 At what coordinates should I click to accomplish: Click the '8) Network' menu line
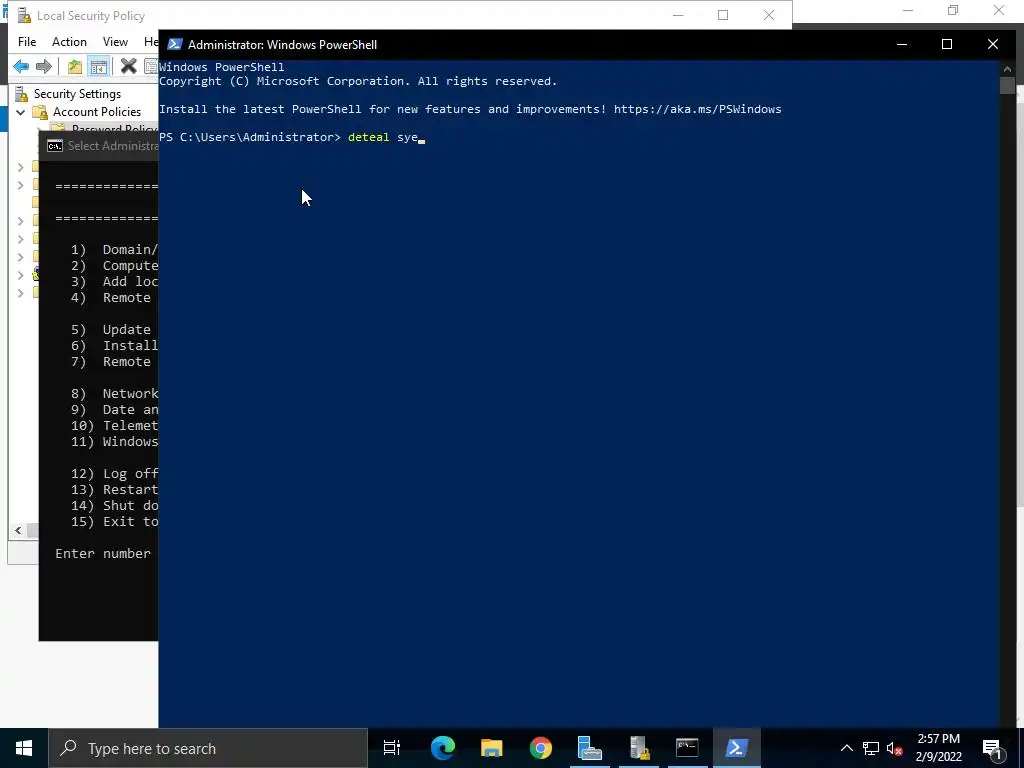tap(114, 394)
